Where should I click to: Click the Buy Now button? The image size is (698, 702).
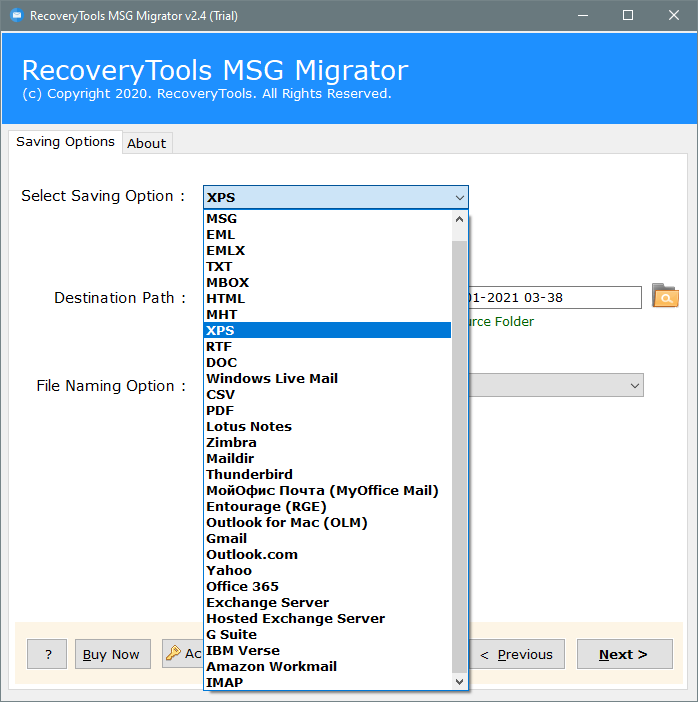tap(112, 654)
